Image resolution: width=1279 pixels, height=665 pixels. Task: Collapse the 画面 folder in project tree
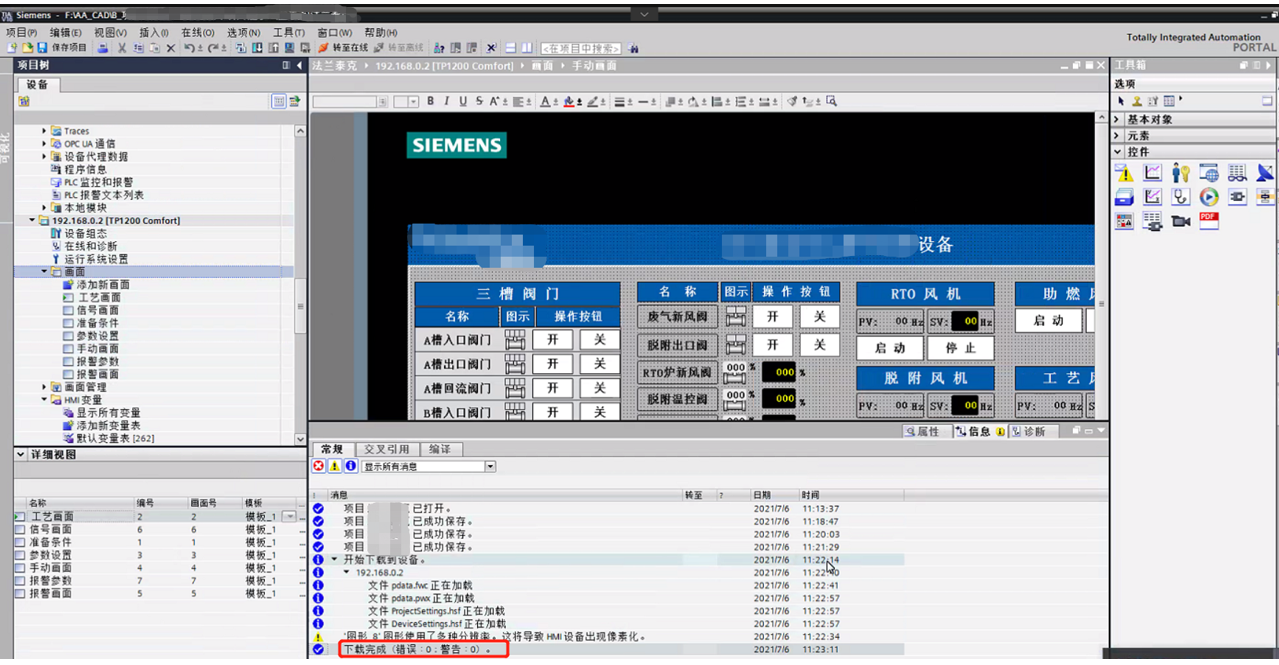[44, 271]
